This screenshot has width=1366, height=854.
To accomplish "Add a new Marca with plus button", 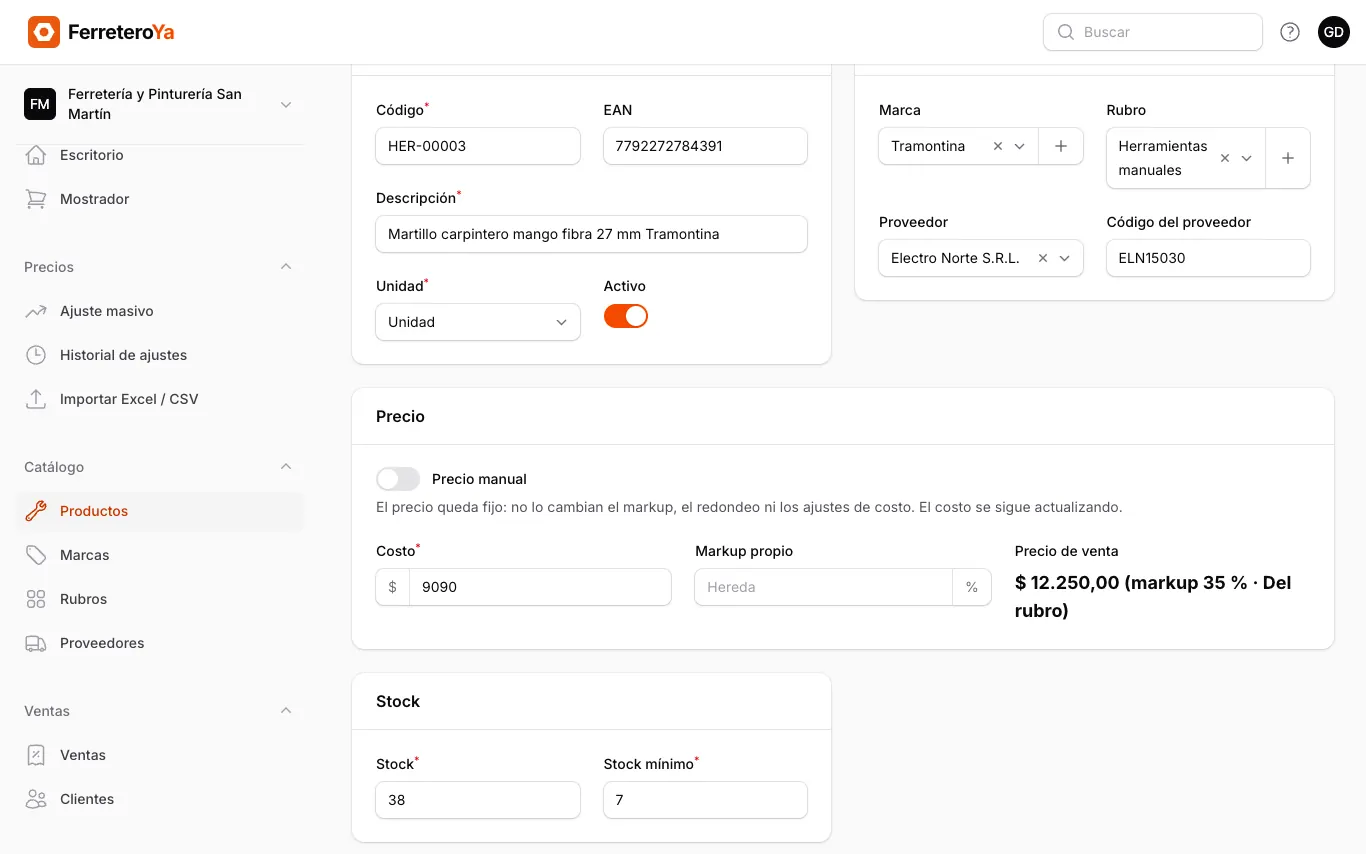I will 1061,146.
